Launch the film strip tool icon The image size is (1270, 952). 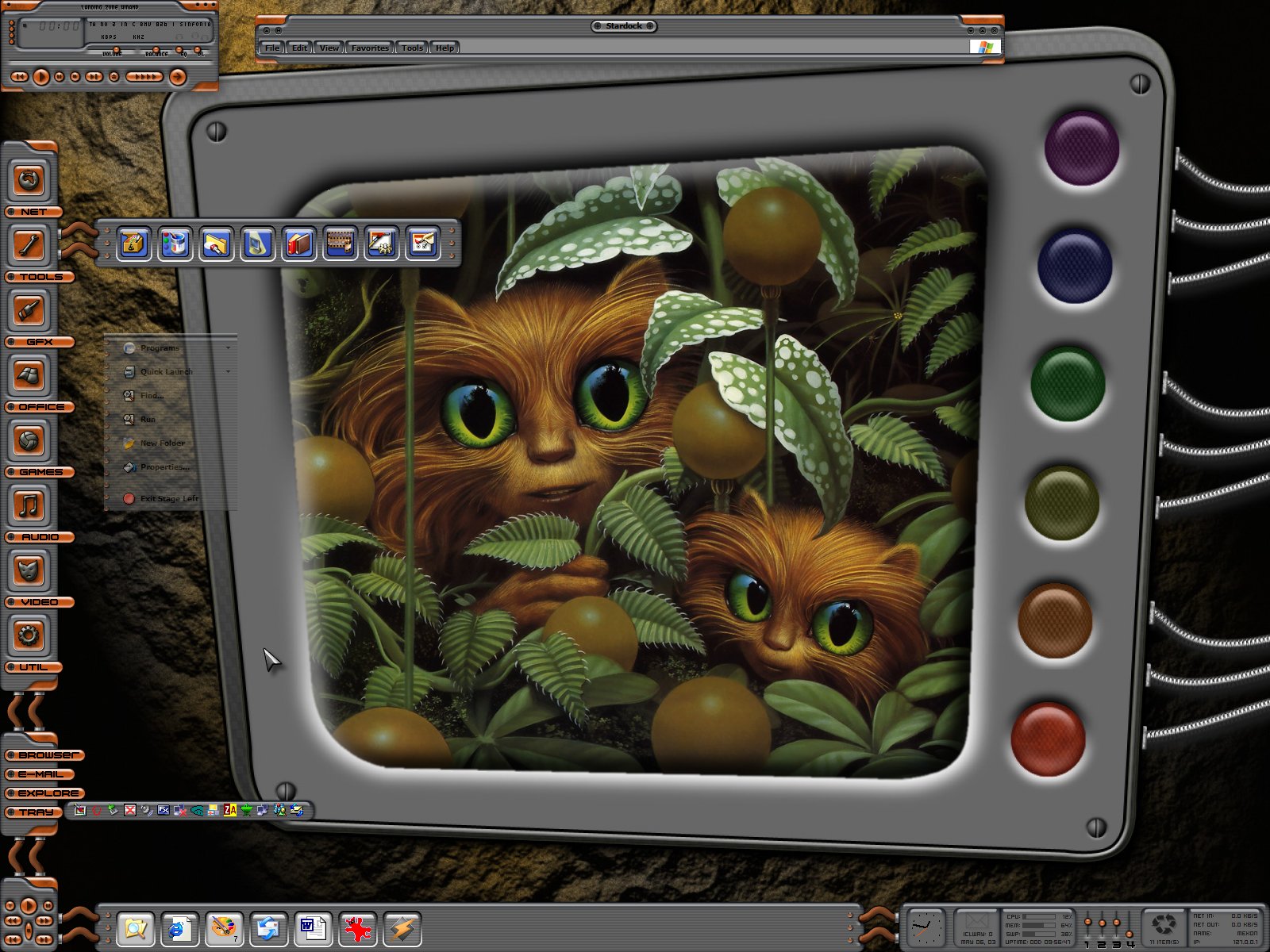click(x=340, y=244)
